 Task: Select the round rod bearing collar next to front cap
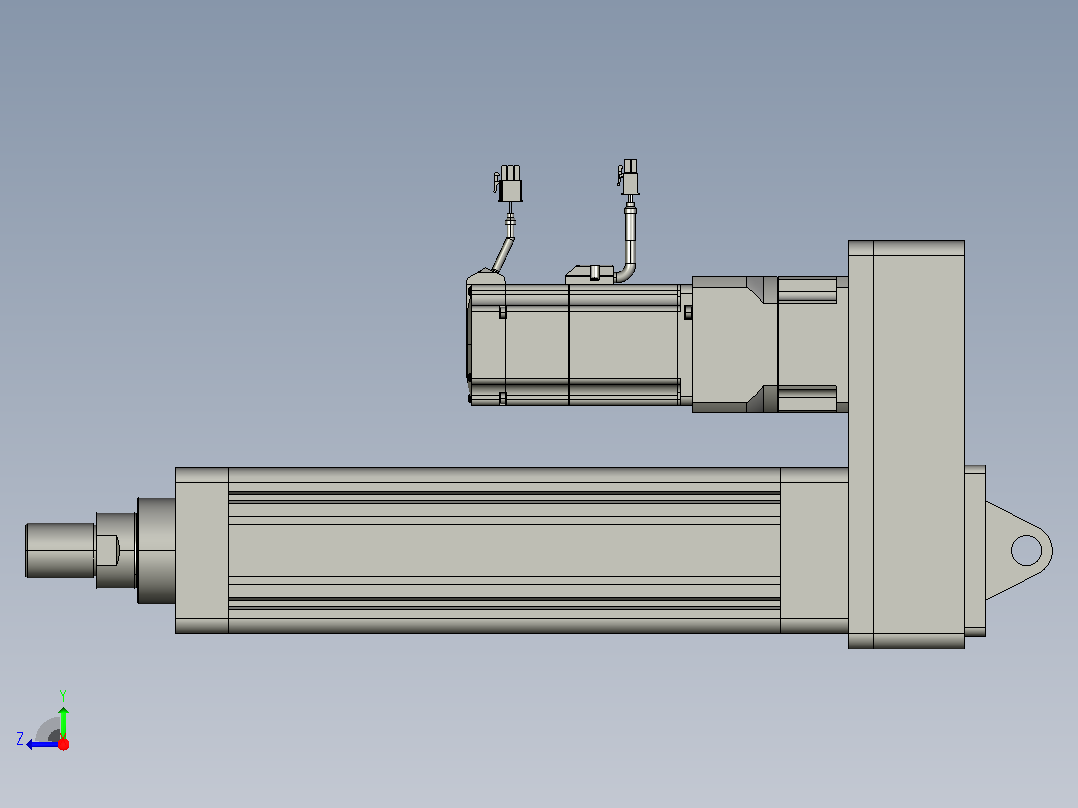pos(156,551)
